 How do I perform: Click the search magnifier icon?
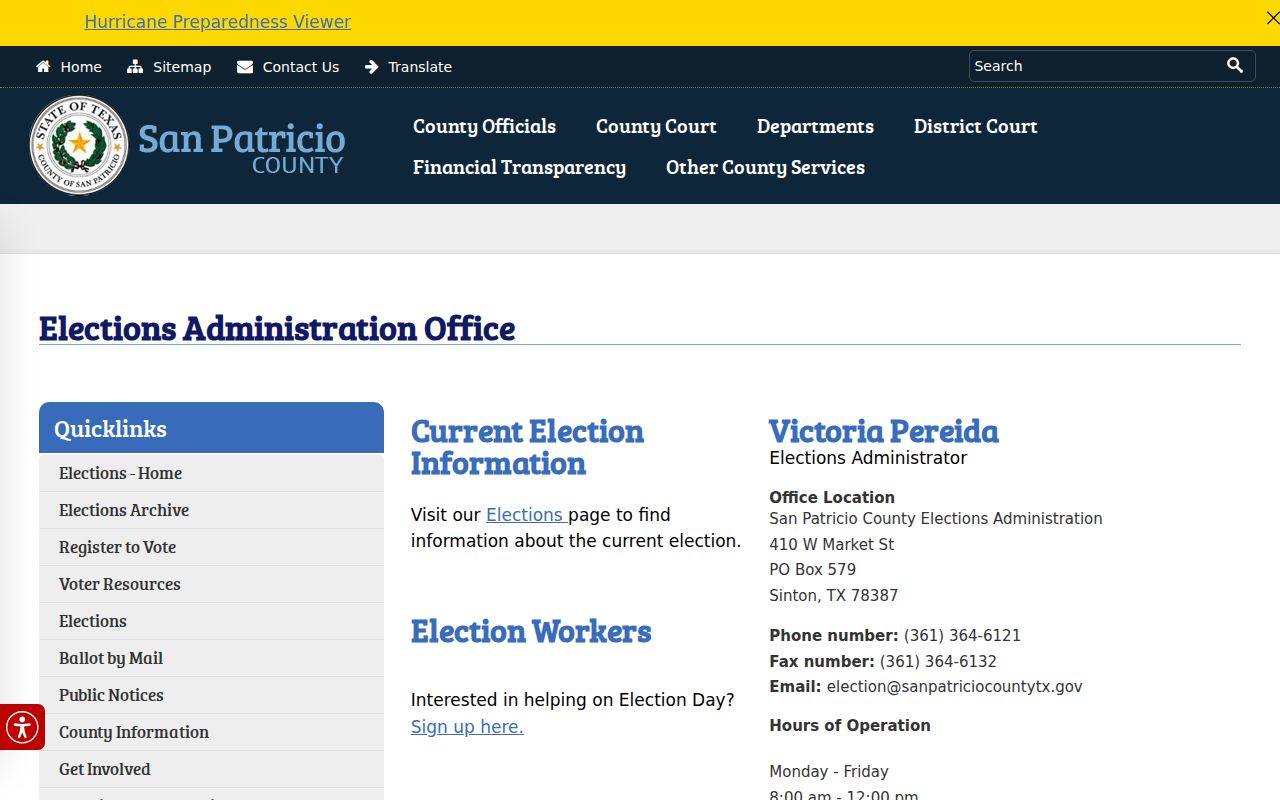1235,65
